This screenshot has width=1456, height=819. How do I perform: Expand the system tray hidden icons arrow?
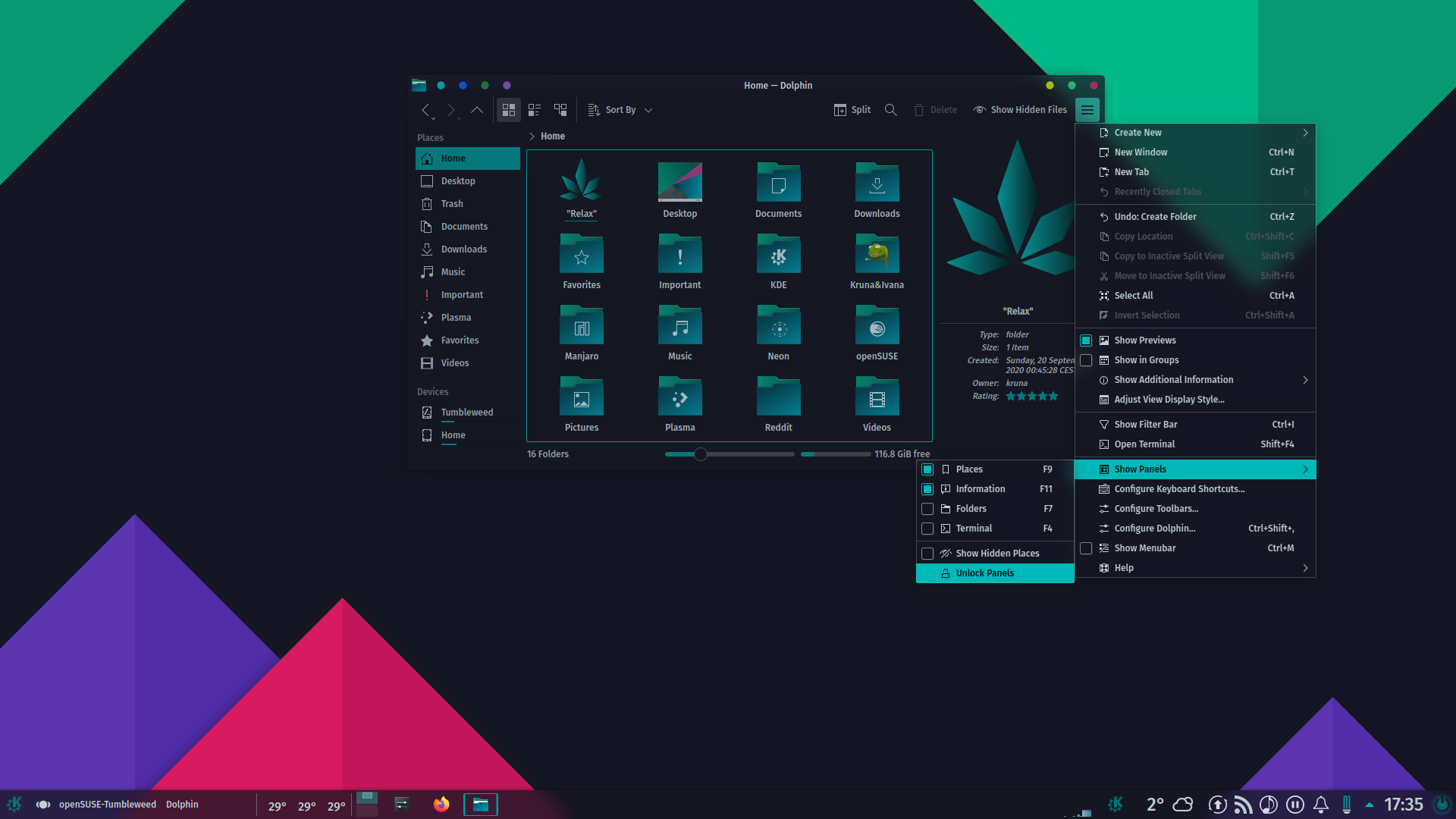pyautogui.click(x=1370, y=805)
